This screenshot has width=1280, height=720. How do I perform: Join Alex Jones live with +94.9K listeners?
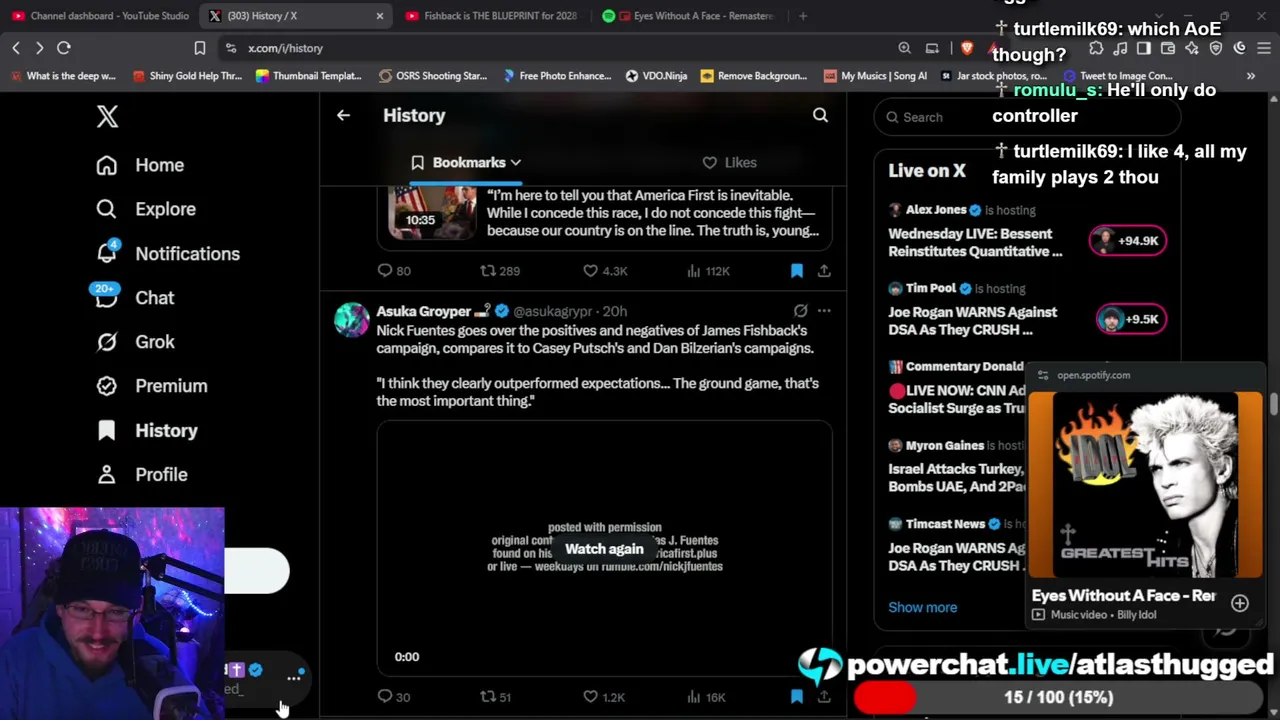[x=1127, y=240]
